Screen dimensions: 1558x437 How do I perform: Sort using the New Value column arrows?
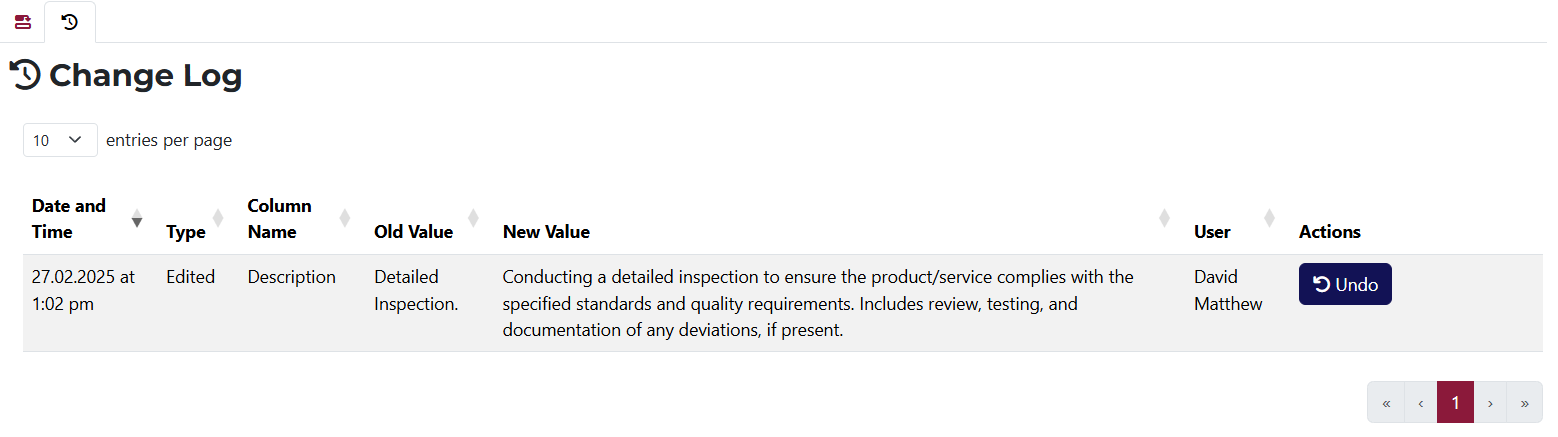point(1164,218)
